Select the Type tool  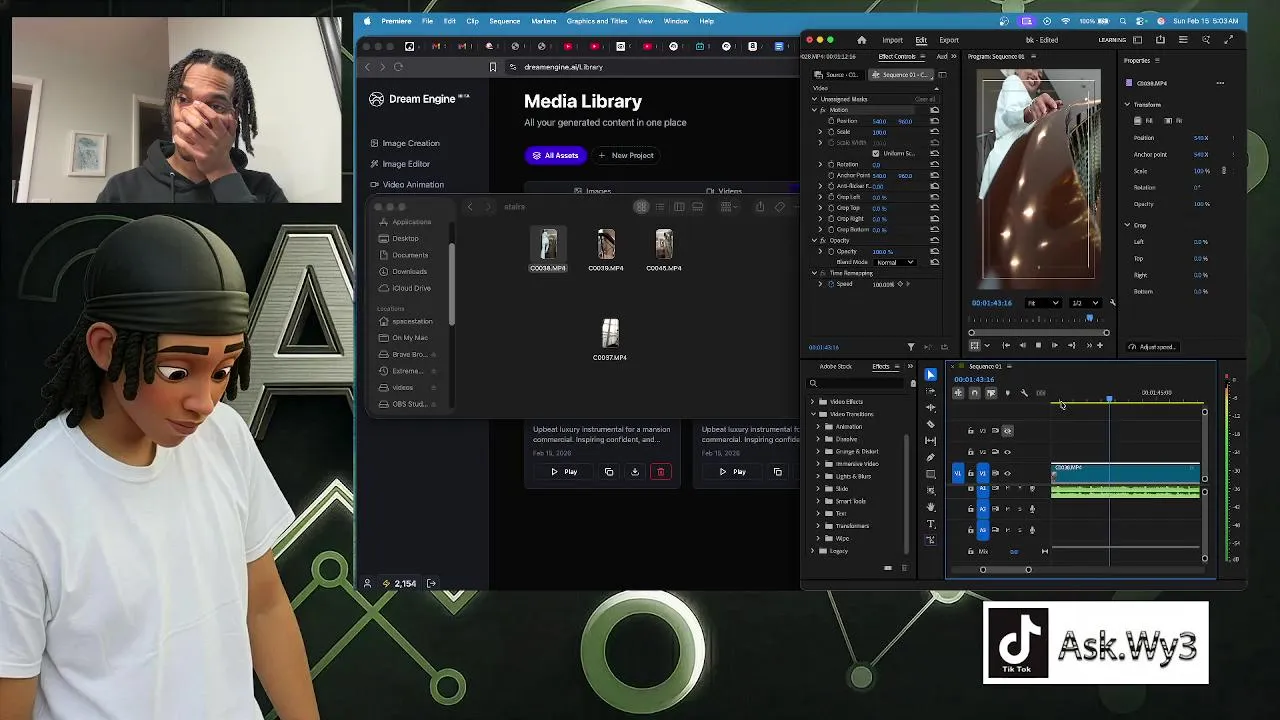931,524
